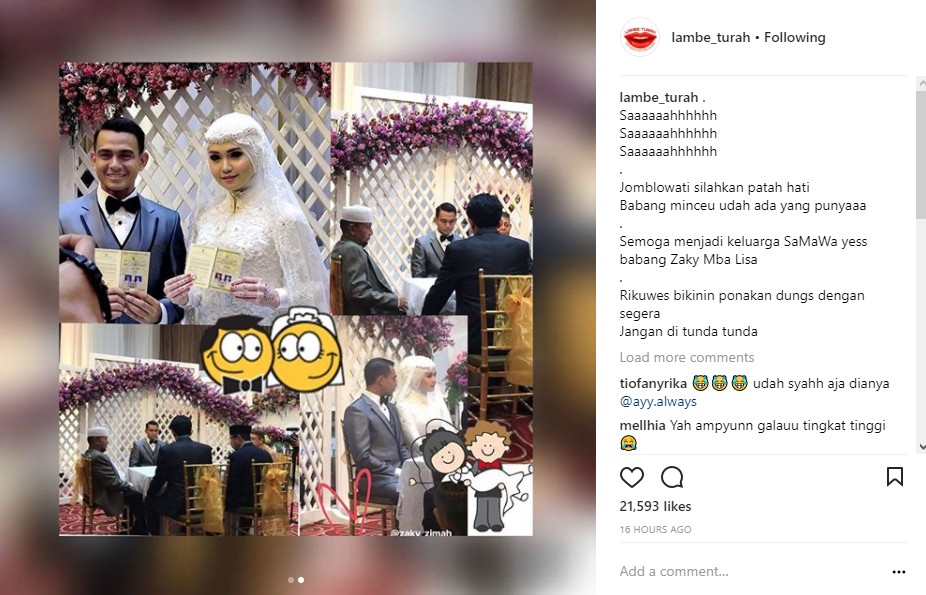The width and height of the screenshot is (926, 595).
Task: Open the three-dots more options menu
Action: (x=899, y=571)
